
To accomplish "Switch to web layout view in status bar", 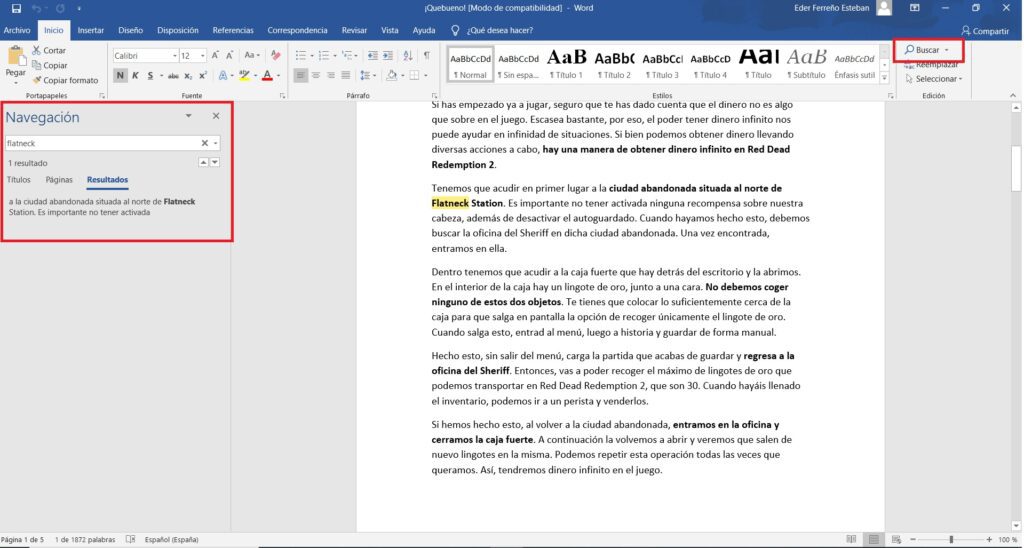I will tap(896, 540).
